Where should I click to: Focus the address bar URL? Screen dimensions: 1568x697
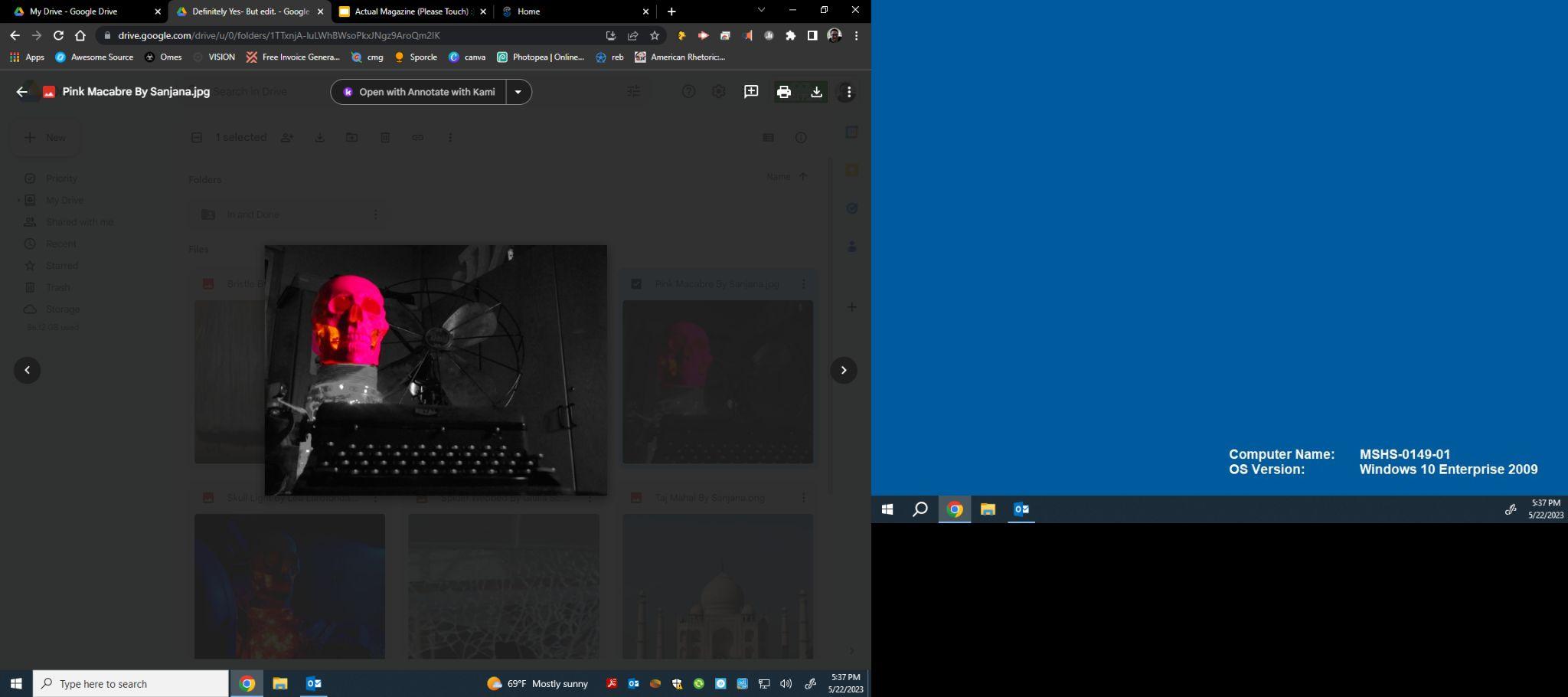click(279, 35)
